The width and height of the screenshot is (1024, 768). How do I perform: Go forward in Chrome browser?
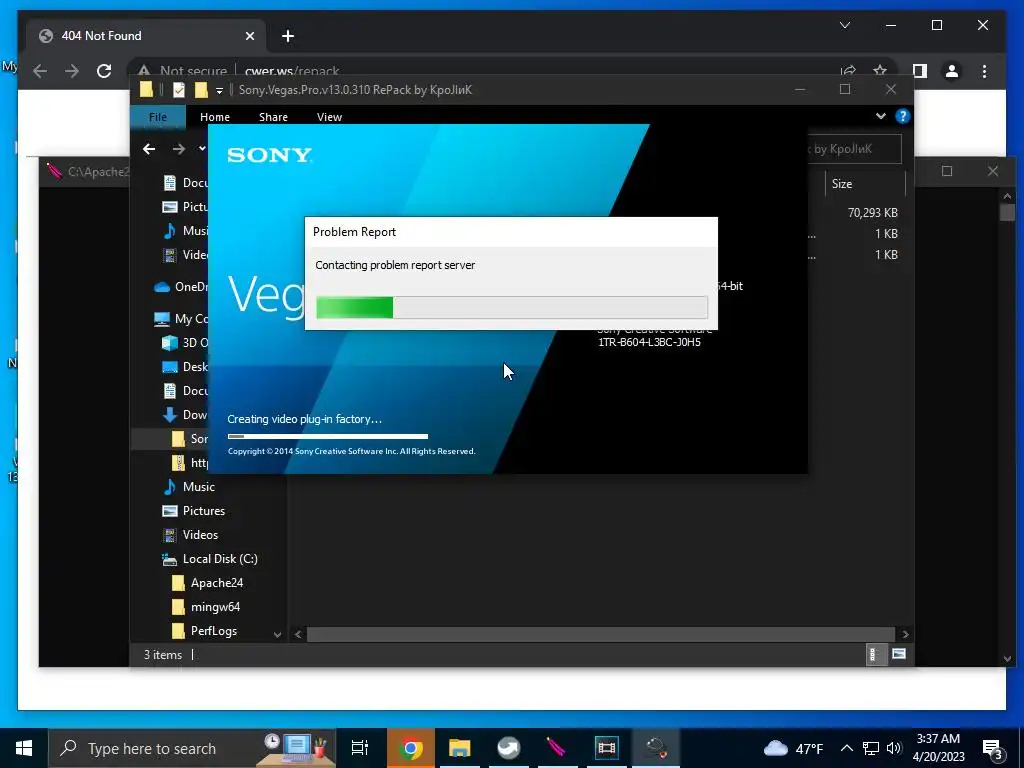tap(72, 71)
